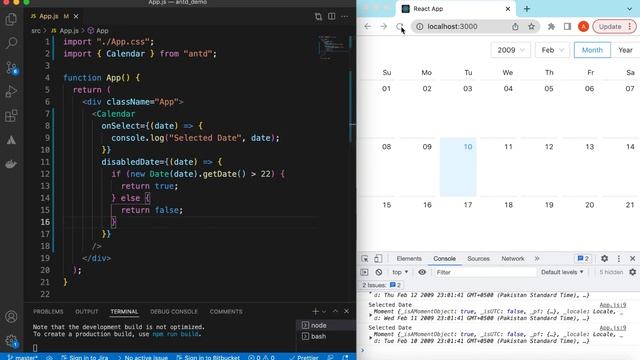Switch to the OUTPUT panel tab
The height and width of the screenshot is (360, 640).
[x=87, y=311]
